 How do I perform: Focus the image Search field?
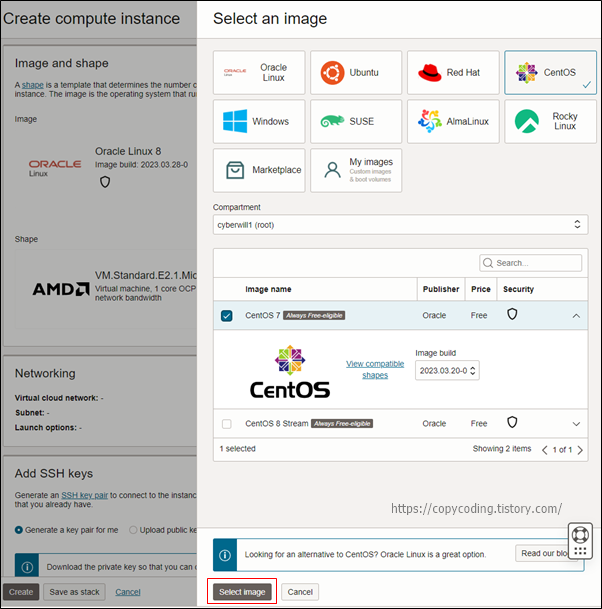click(x=531, y=263)
